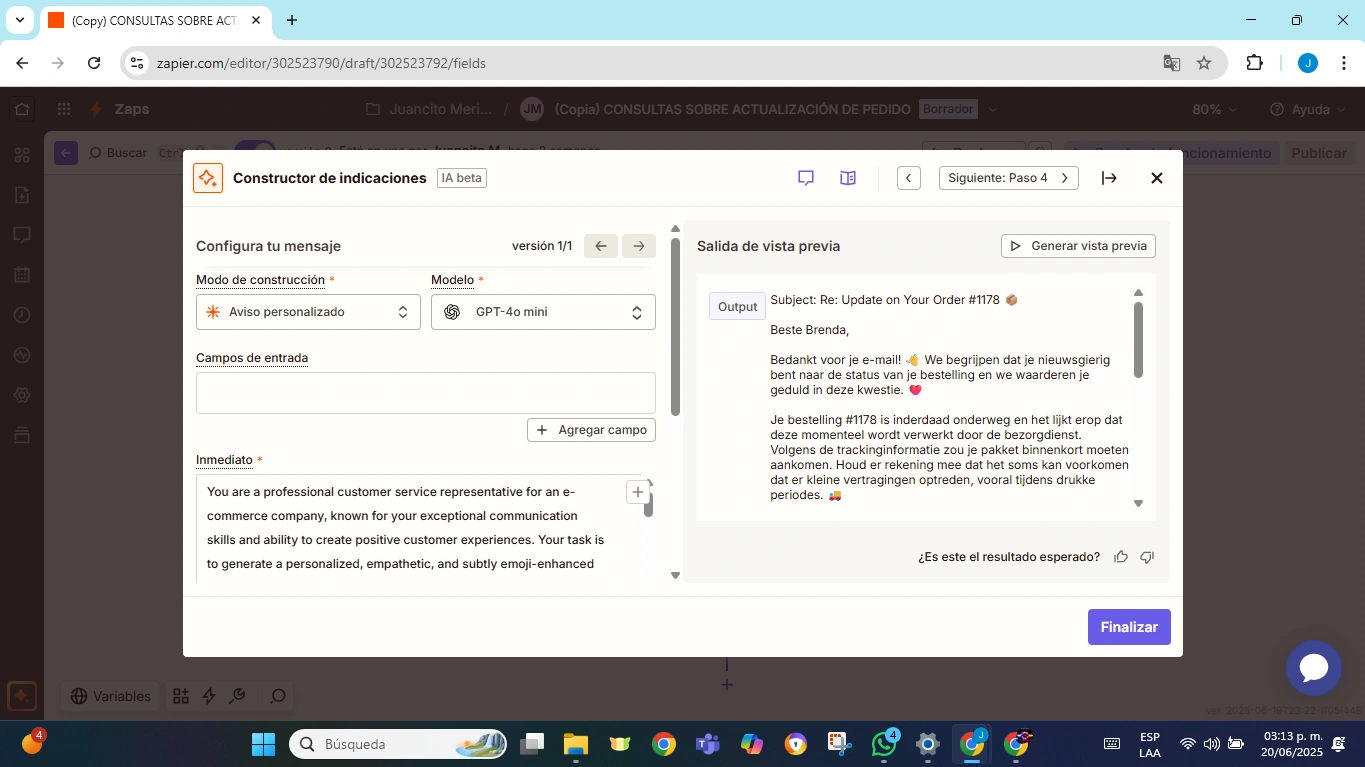Image resolution: width=1365 pixels, height=767 pixels.
Task: Reload the Zapier editor page
Action: [x=94, y=63]
